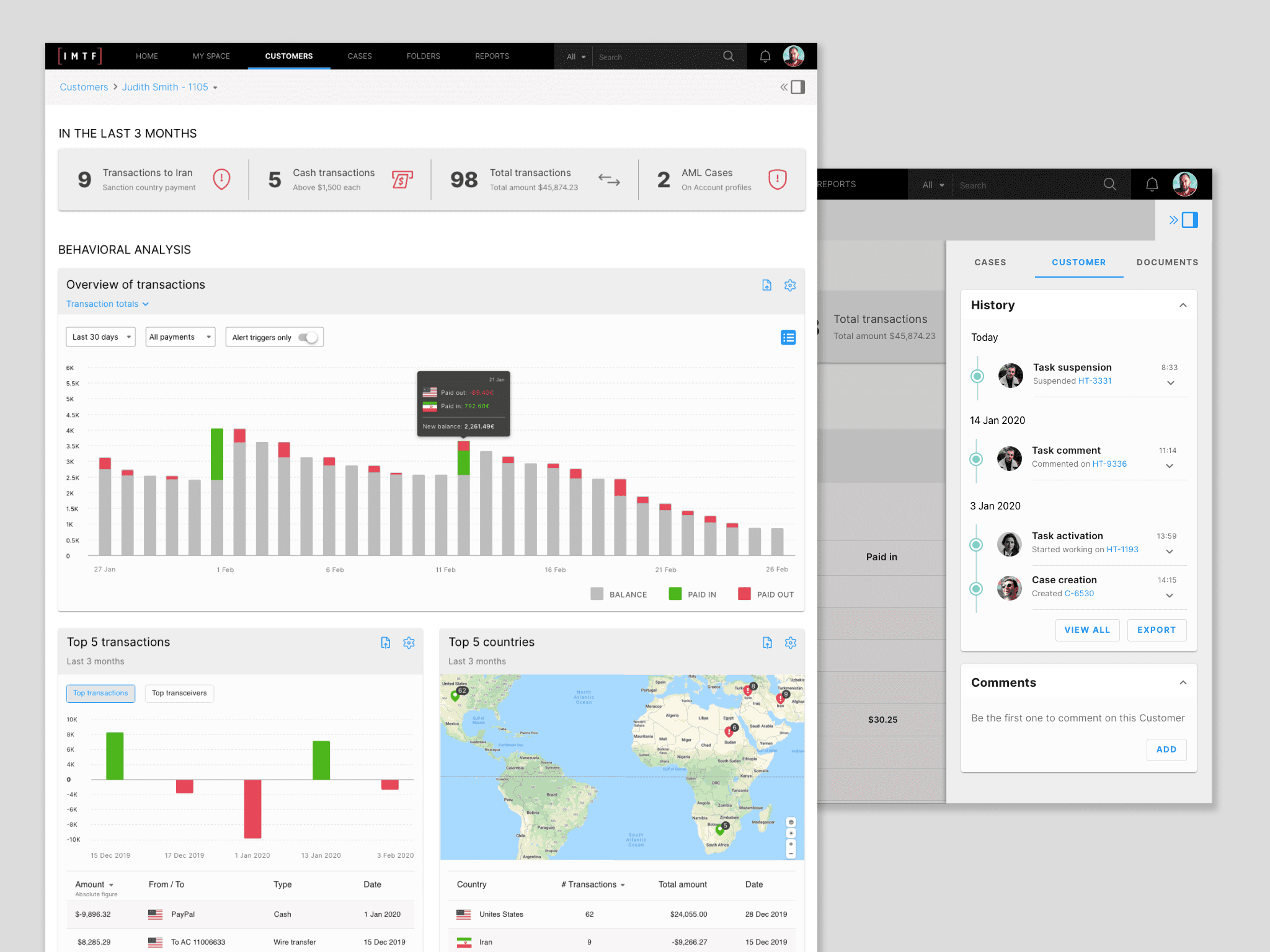Open the All payments dropdown

[180, 337]
